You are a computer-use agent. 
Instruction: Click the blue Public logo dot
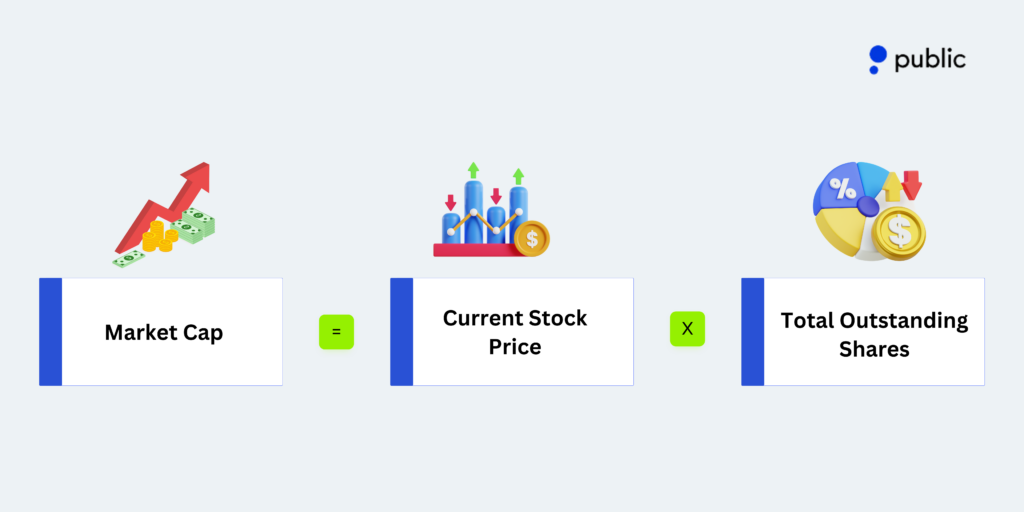coord(878,56)
